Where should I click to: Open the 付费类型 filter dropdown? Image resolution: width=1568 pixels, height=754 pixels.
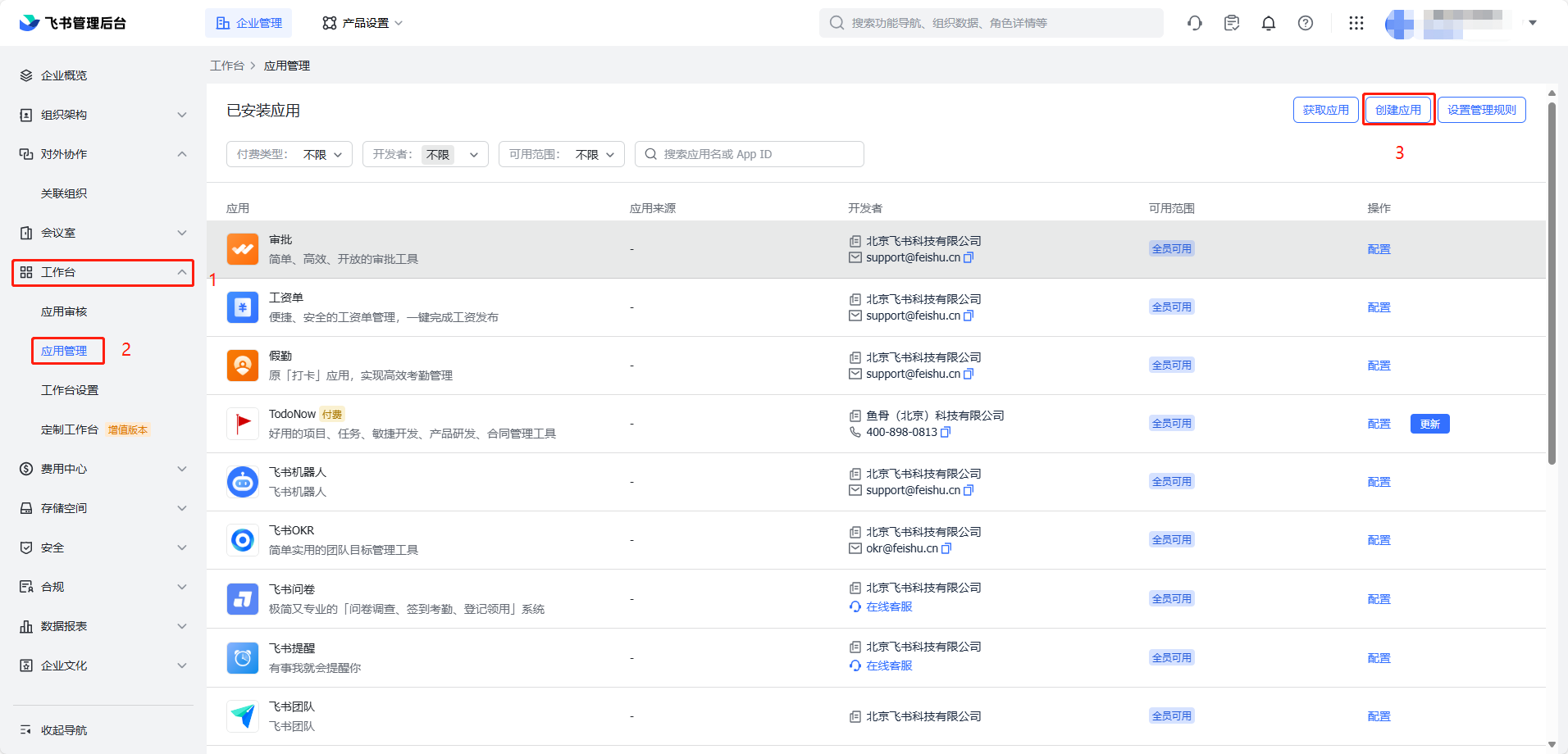(289, 154)
